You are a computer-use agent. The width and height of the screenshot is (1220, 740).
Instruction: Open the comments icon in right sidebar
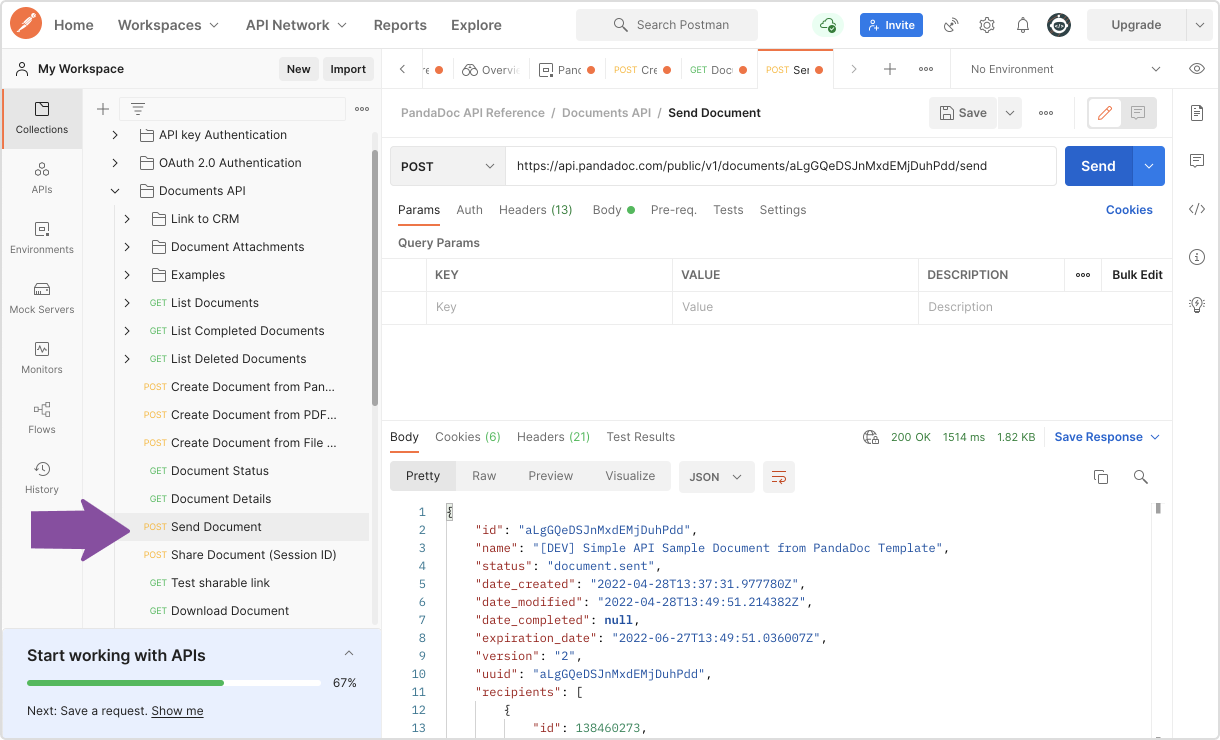pos(1196,161)
